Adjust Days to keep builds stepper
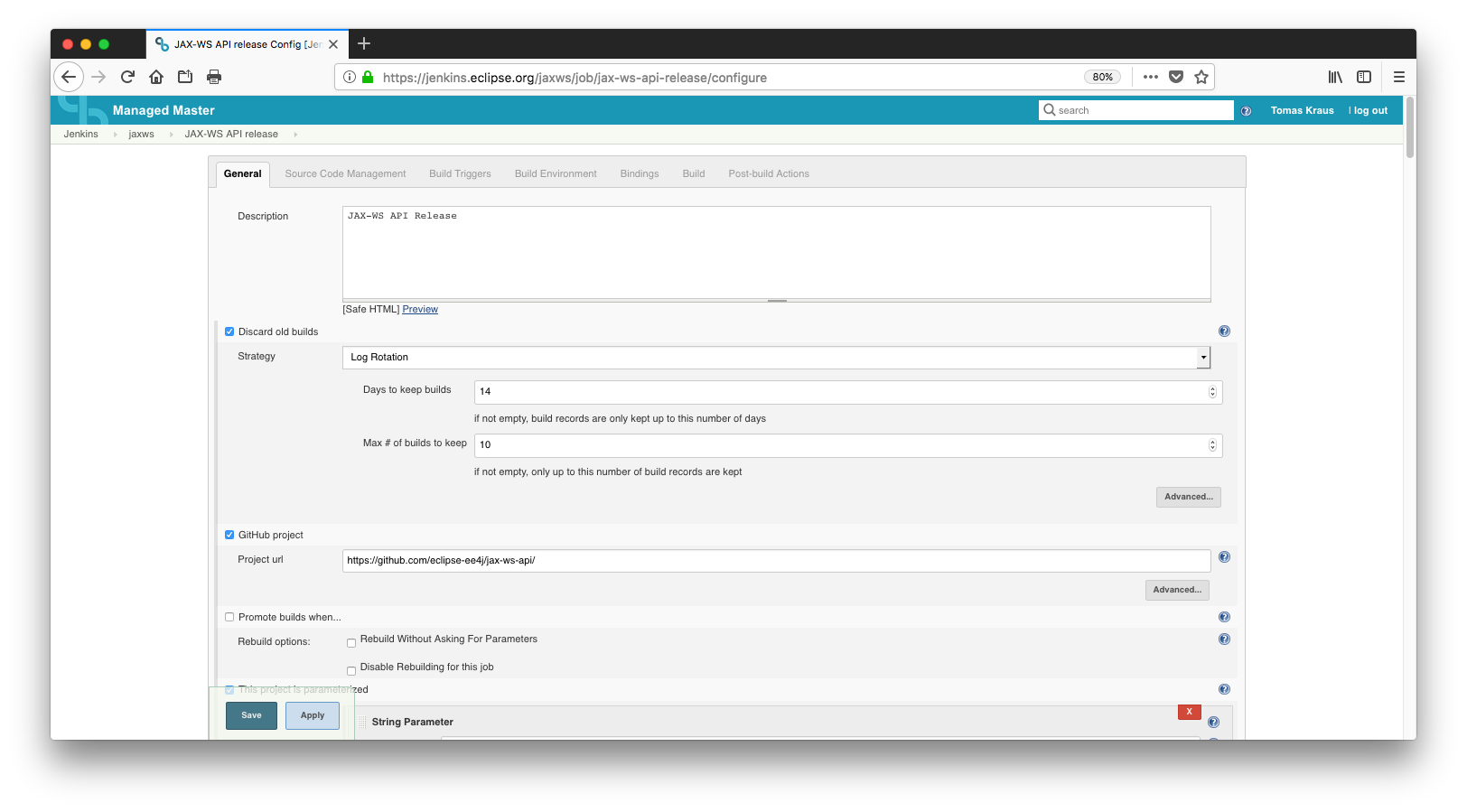This screenshot has height=812, width=1467. click(x=1212, y=392)
